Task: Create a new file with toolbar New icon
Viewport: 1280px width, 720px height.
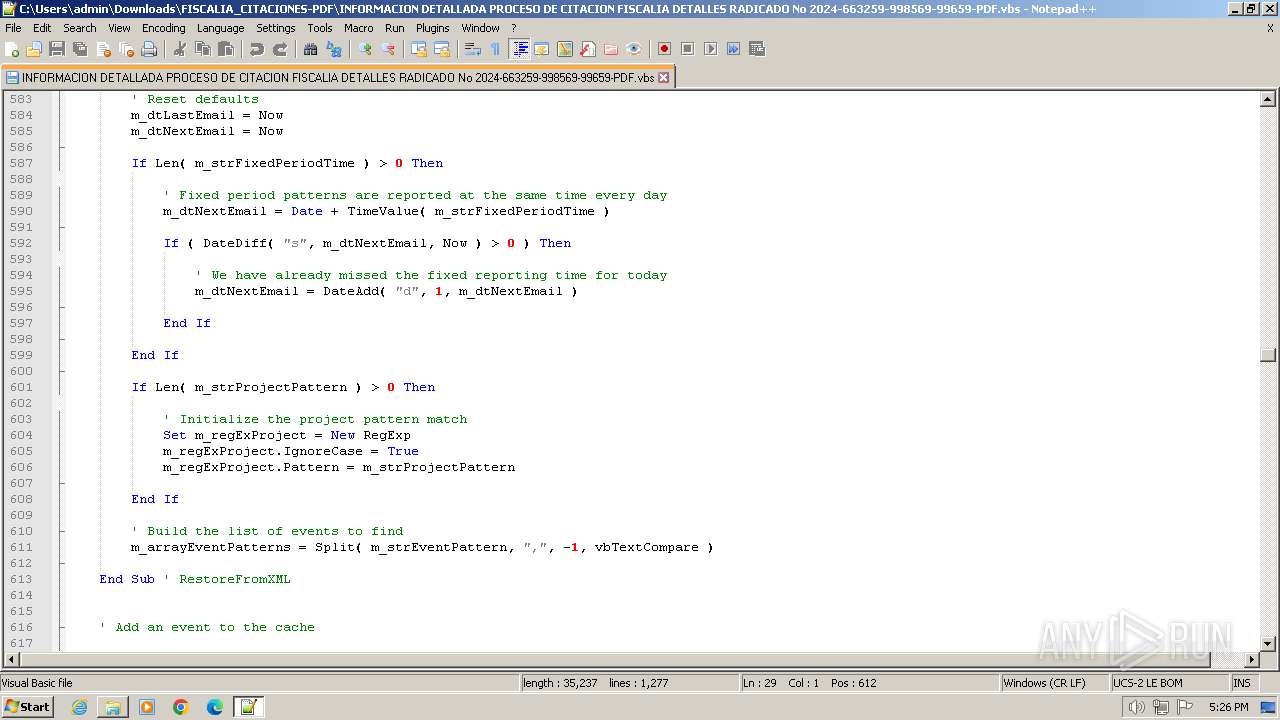Action: [x=13, y=49]
